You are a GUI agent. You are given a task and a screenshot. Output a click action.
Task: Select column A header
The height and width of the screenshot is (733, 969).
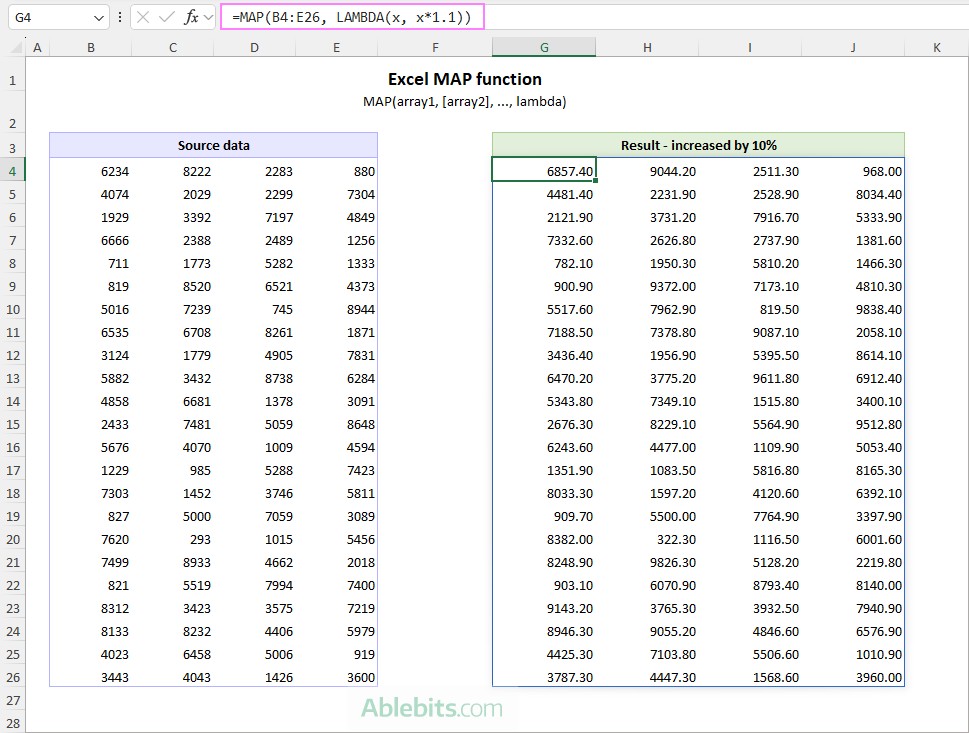[37, 48]
